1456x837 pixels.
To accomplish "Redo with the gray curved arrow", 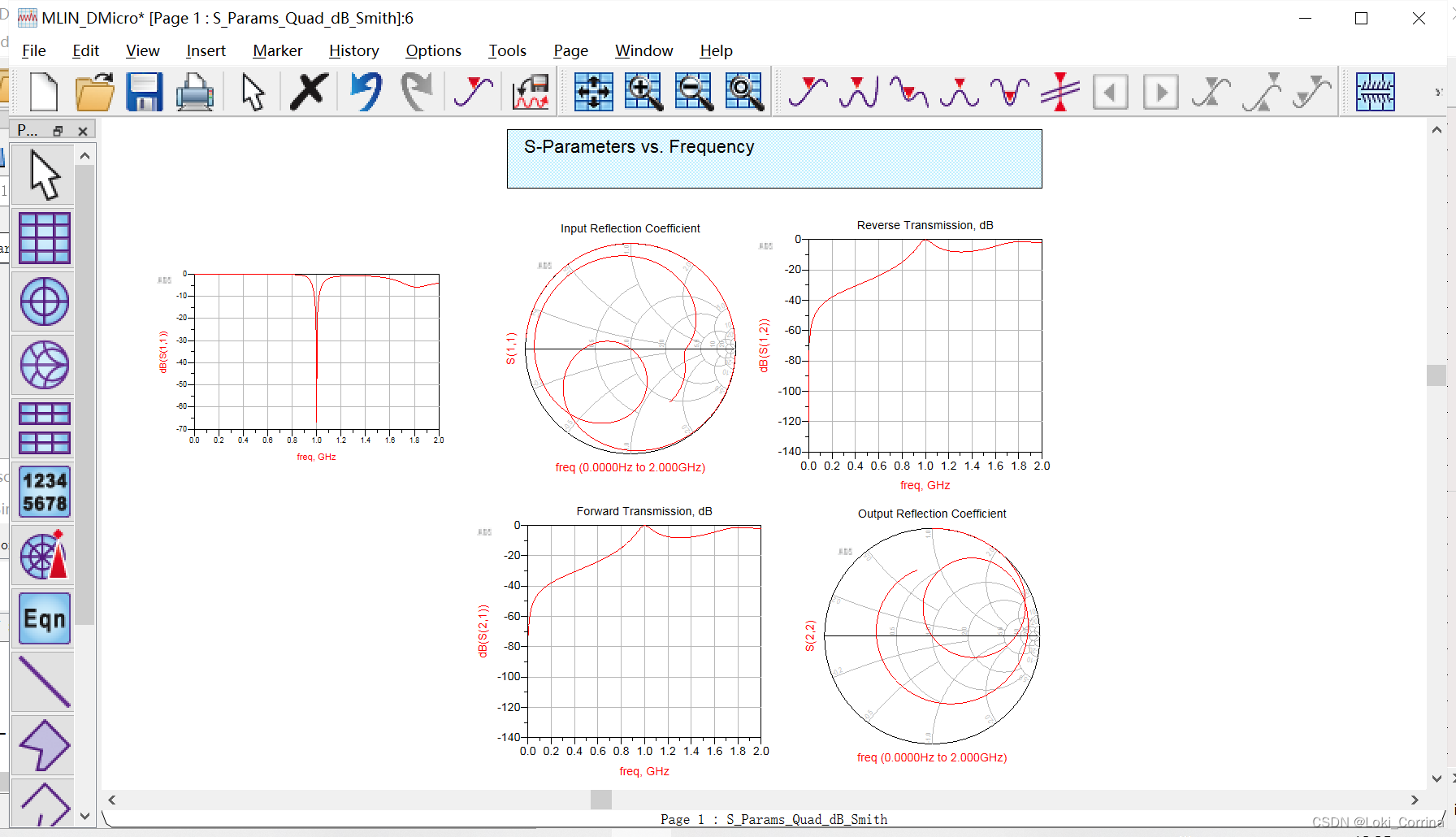I will pyautogui.click(x=417, y=92).
